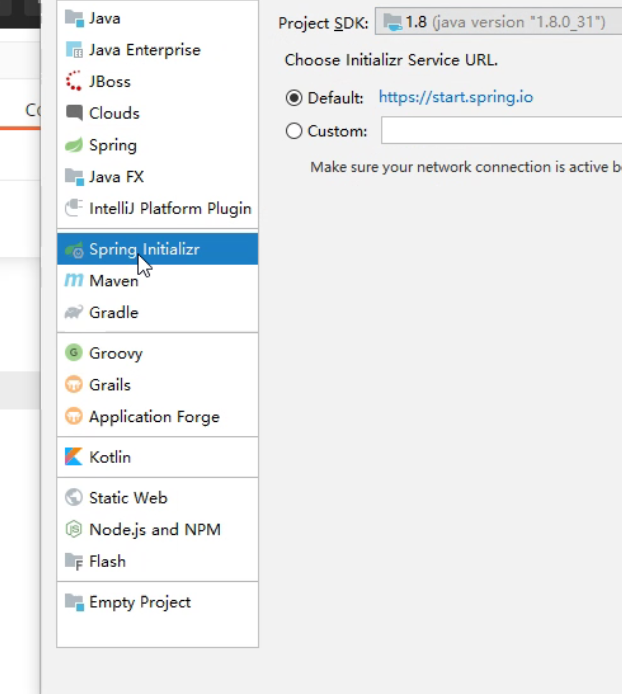Click the blue Maven m icon
622x694 pixels.
tap(74, 280)
